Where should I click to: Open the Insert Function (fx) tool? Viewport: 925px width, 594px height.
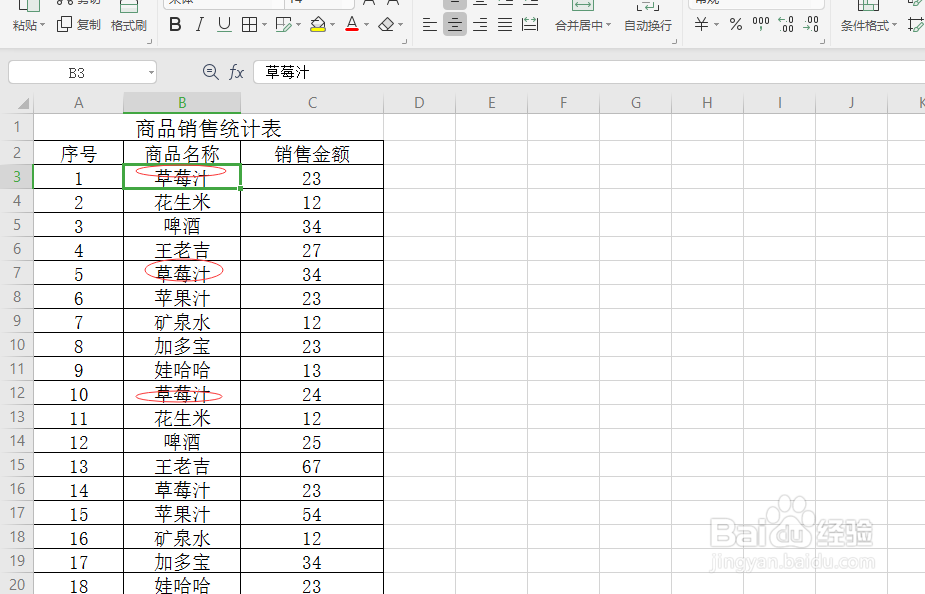(235, 71)
